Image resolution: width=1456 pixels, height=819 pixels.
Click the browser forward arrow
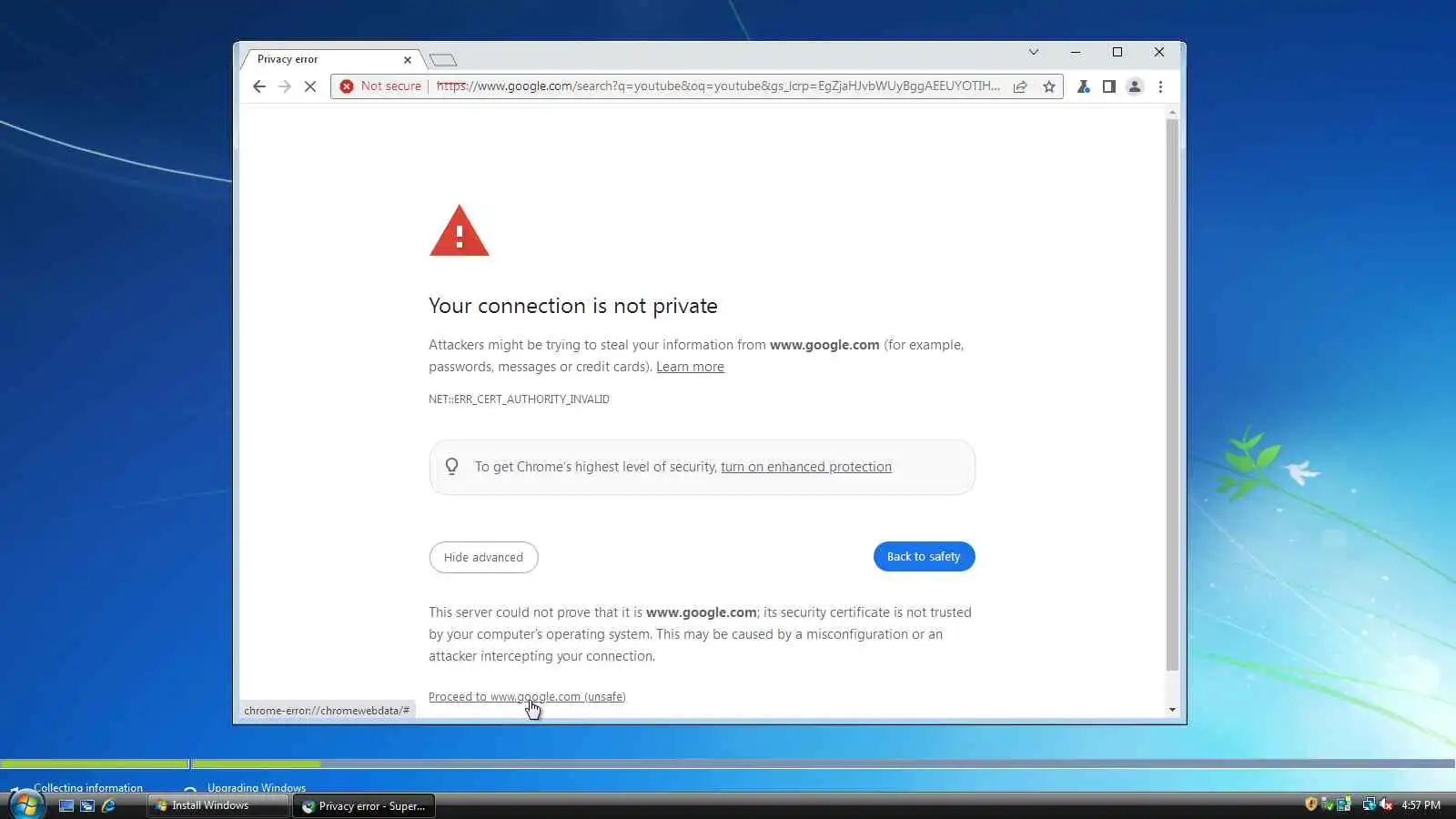point(285,86)
